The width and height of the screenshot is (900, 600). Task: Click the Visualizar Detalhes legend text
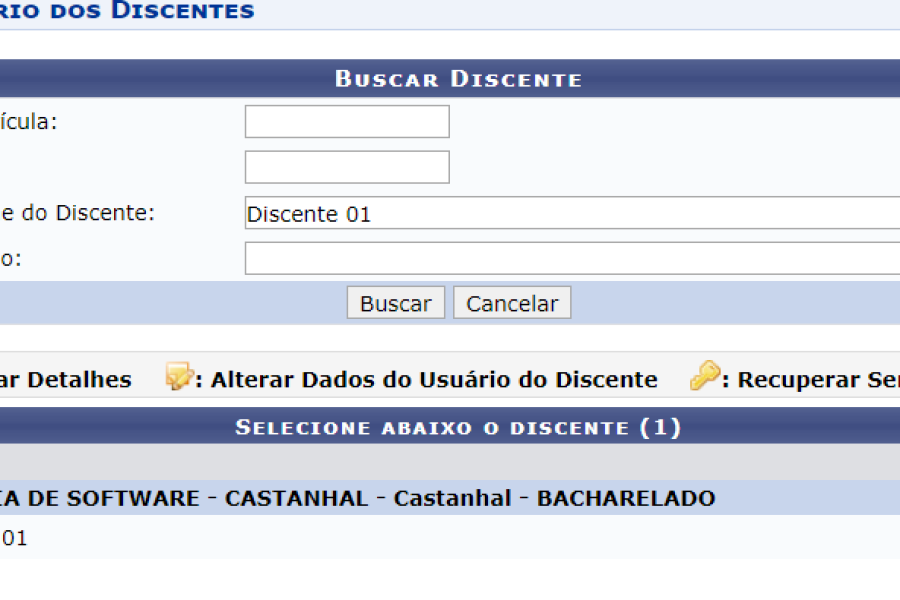tap(66, 380)
